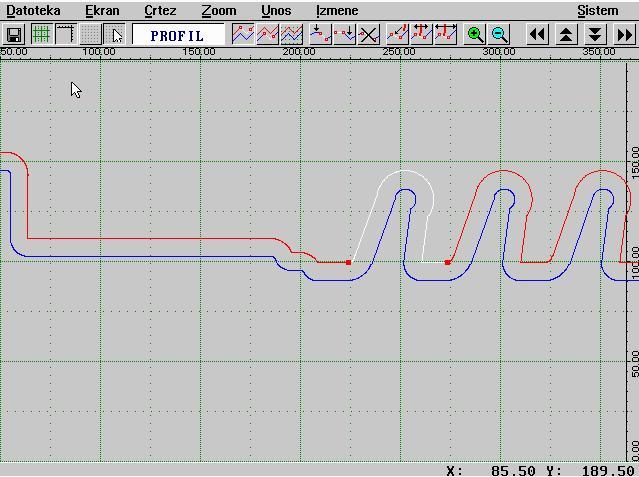639x477 pixels.
Task: Open the Zoom menu
Action: (x=219, y=11)
